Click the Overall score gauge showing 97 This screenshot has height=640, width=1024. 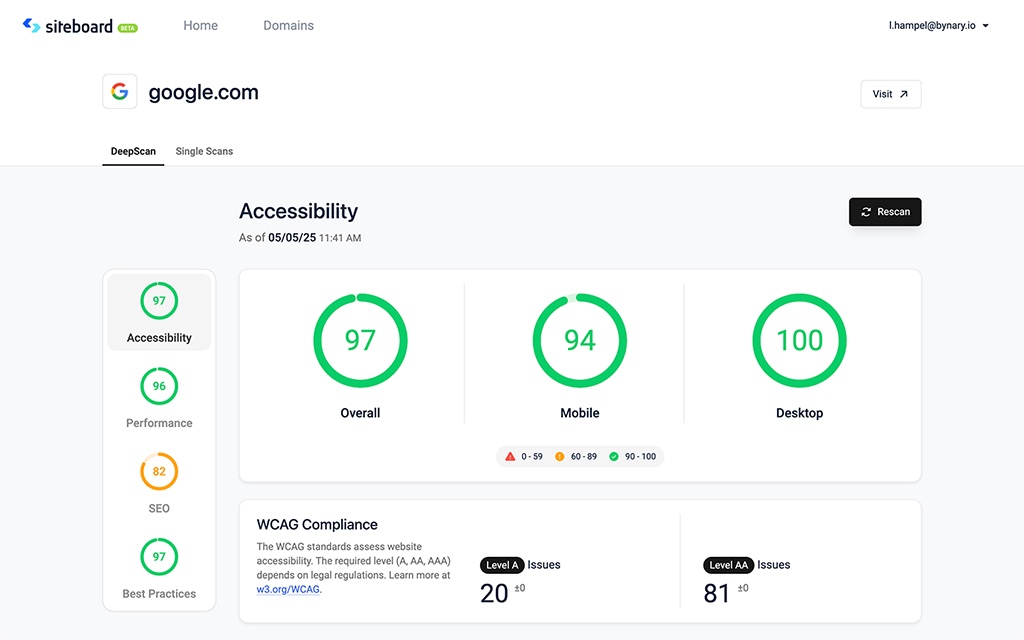pyautogui.click(x=360, y=340)
